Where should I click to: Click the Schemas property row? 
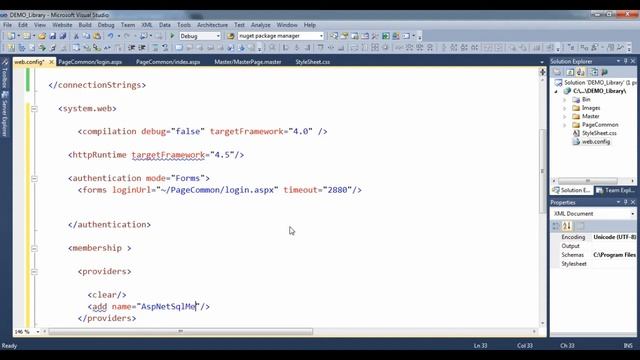[593, 255]
